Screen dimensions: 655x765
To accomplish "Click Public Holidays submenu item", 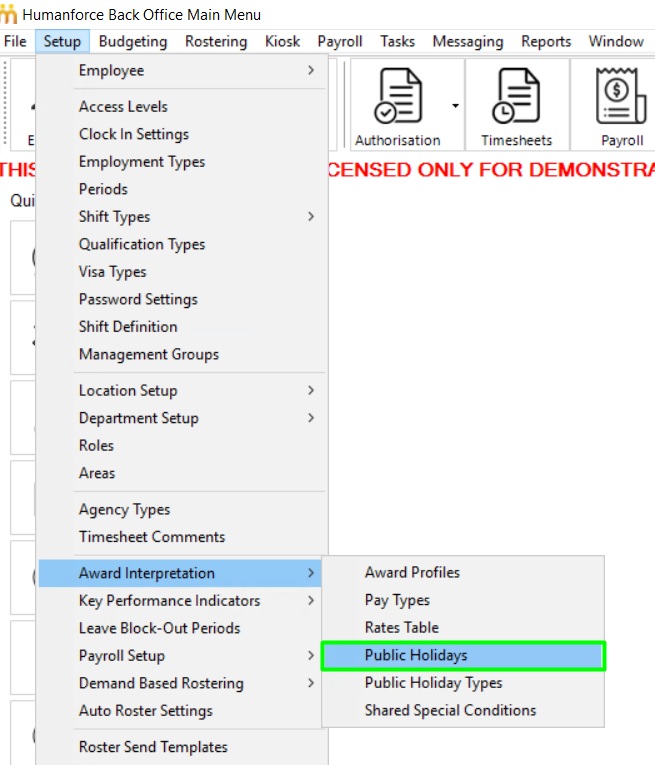I will 463,655.
